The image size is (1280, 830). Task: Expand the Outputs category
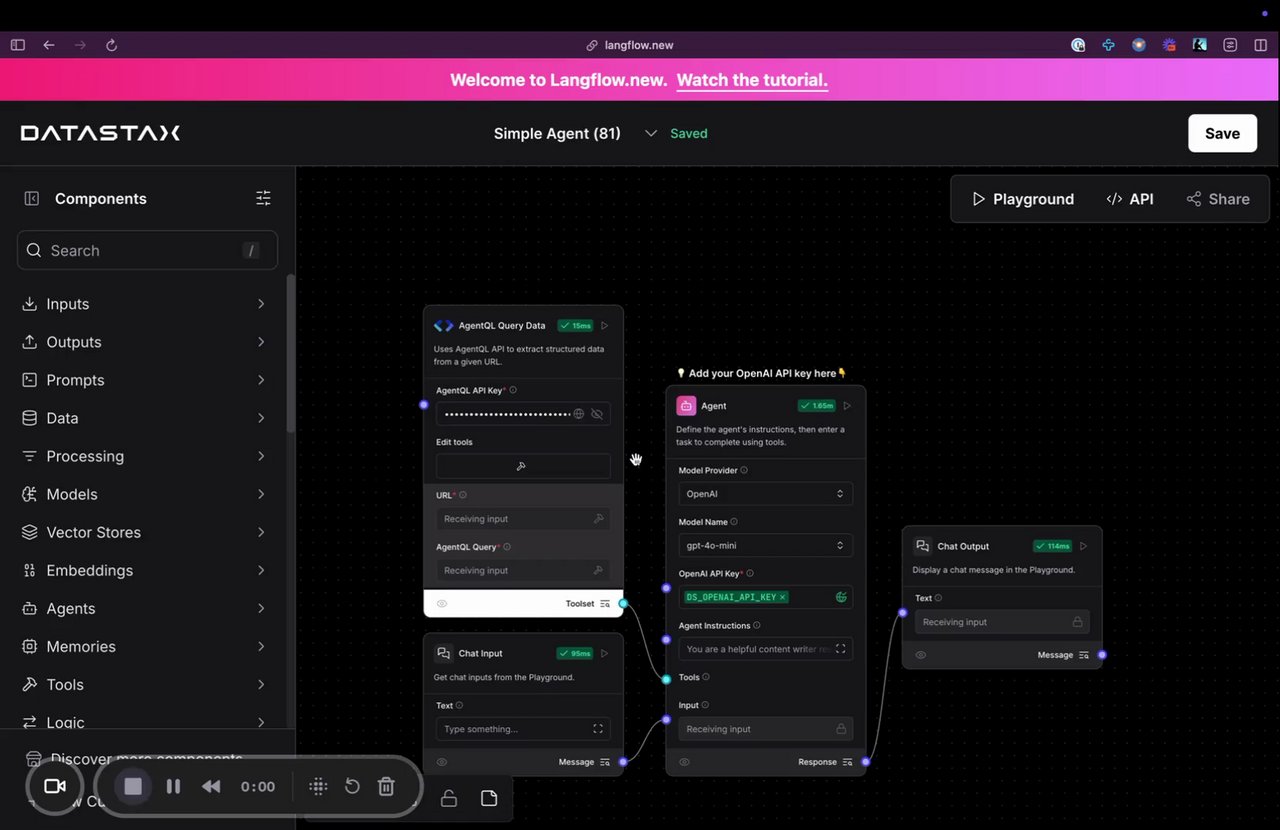click(145, 342)
